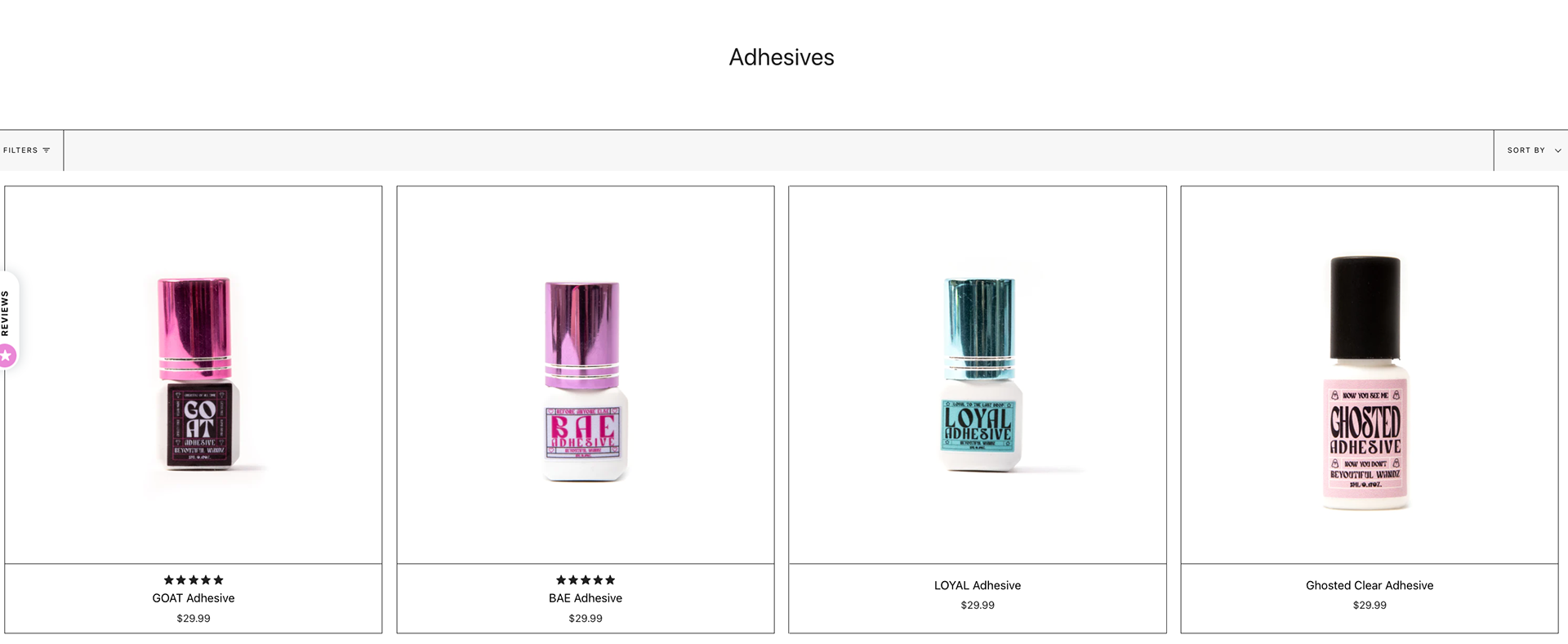Click the $29.99 price under Ghosted Clear Adhesive

1370,606
